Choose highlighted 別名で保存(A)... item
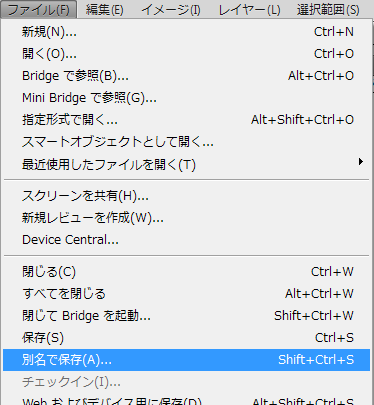 coord(187,360)
